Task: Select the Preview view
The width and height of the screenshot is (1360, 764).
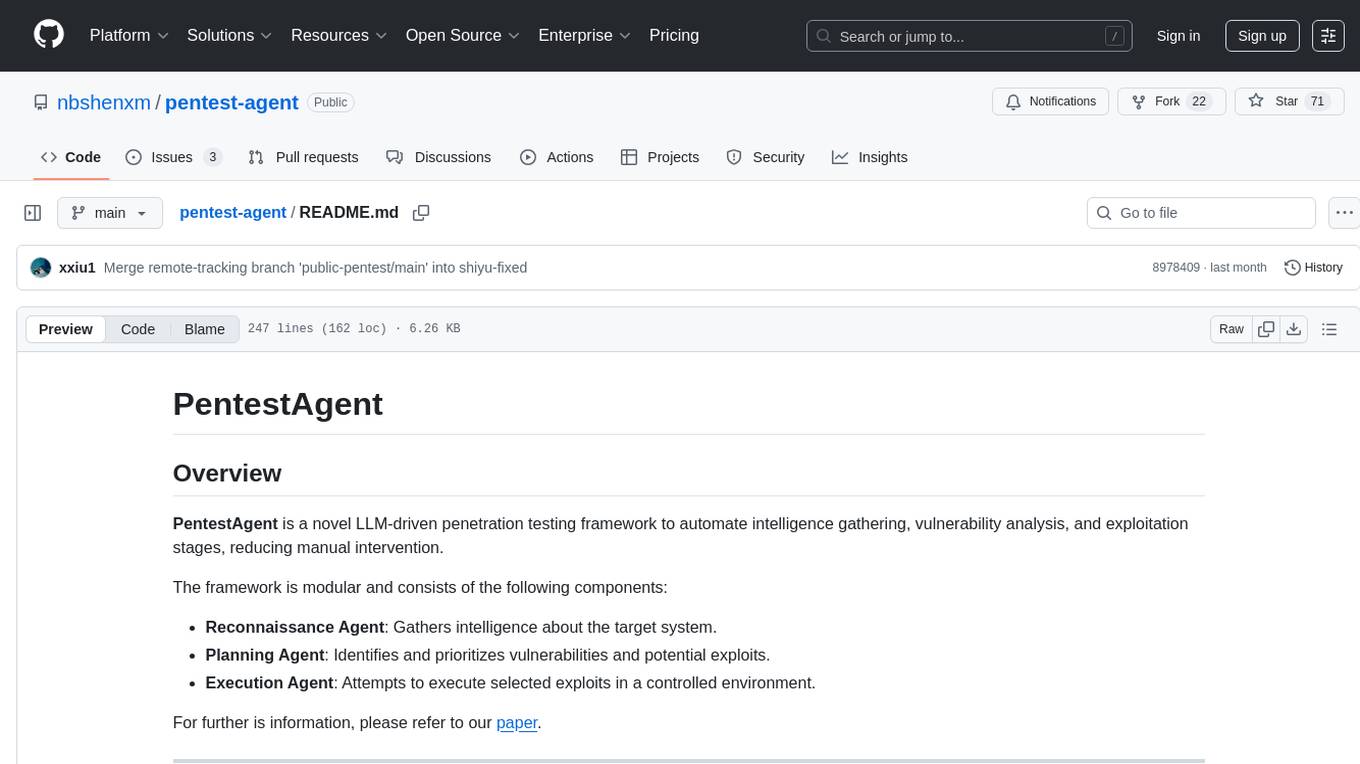Action: [66, 329]
